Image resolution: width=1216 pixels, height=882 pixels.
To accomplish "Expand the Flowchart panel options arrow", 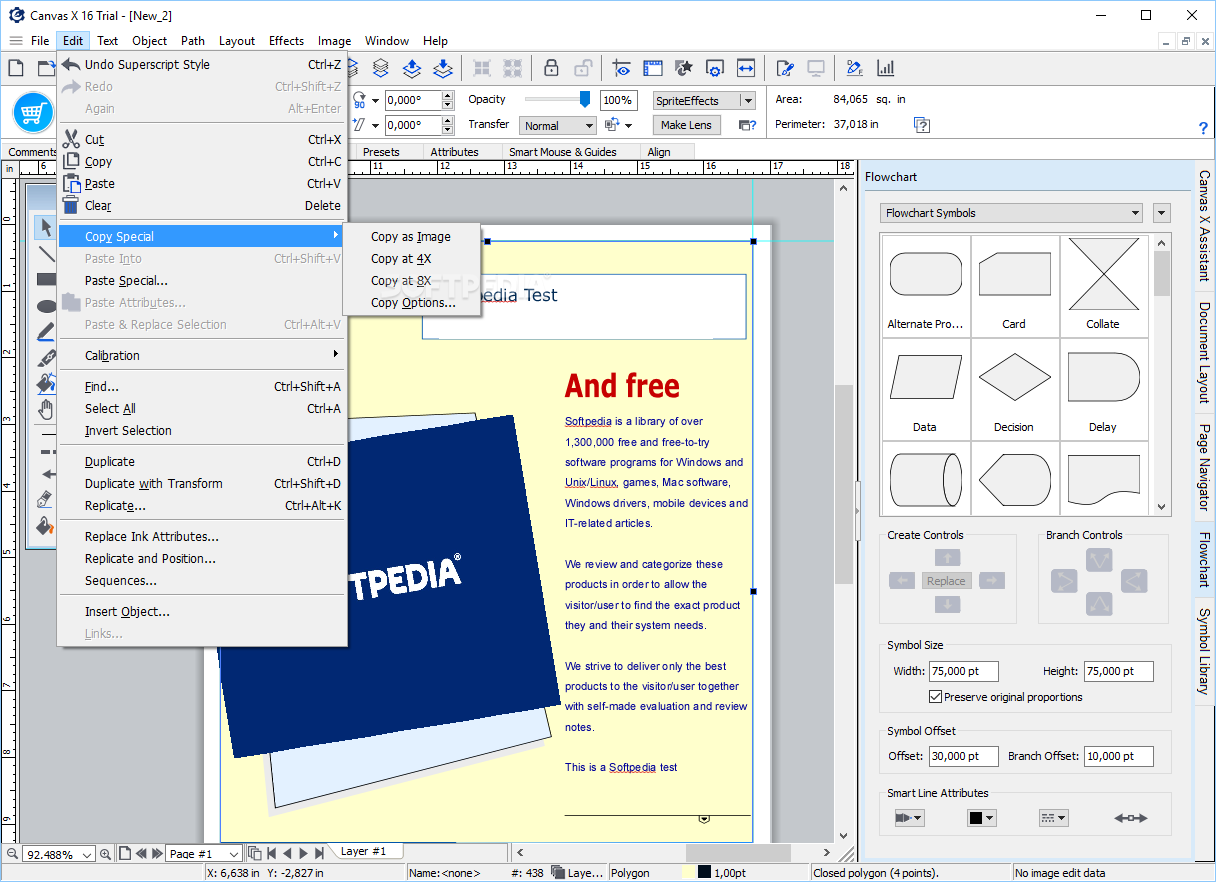I will point(1161,213).
